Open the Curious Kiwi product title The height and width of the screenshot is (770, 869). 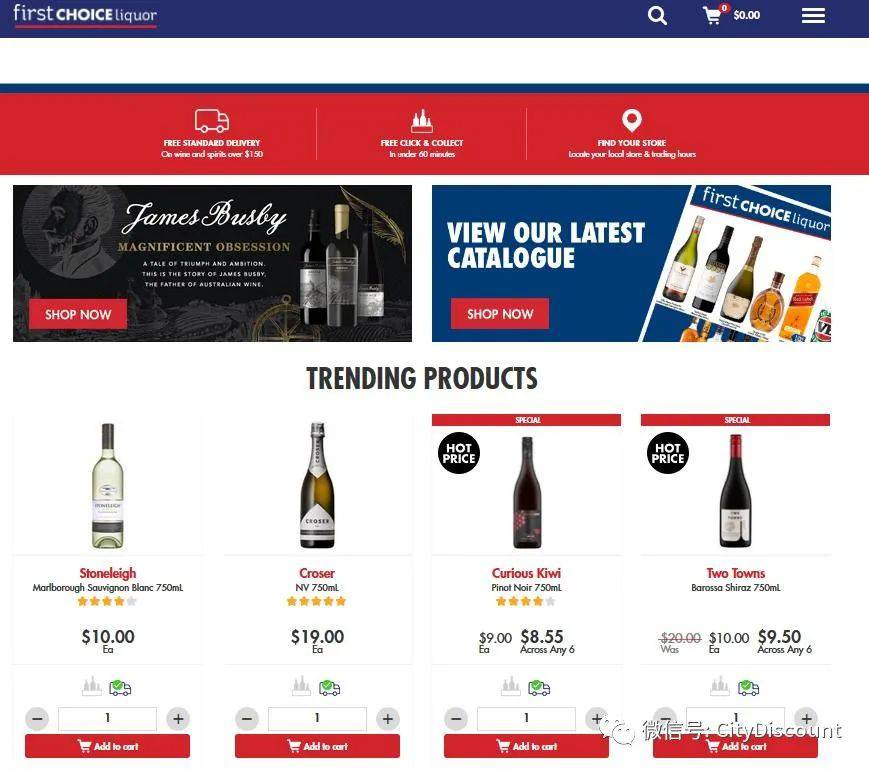(526, 573)
